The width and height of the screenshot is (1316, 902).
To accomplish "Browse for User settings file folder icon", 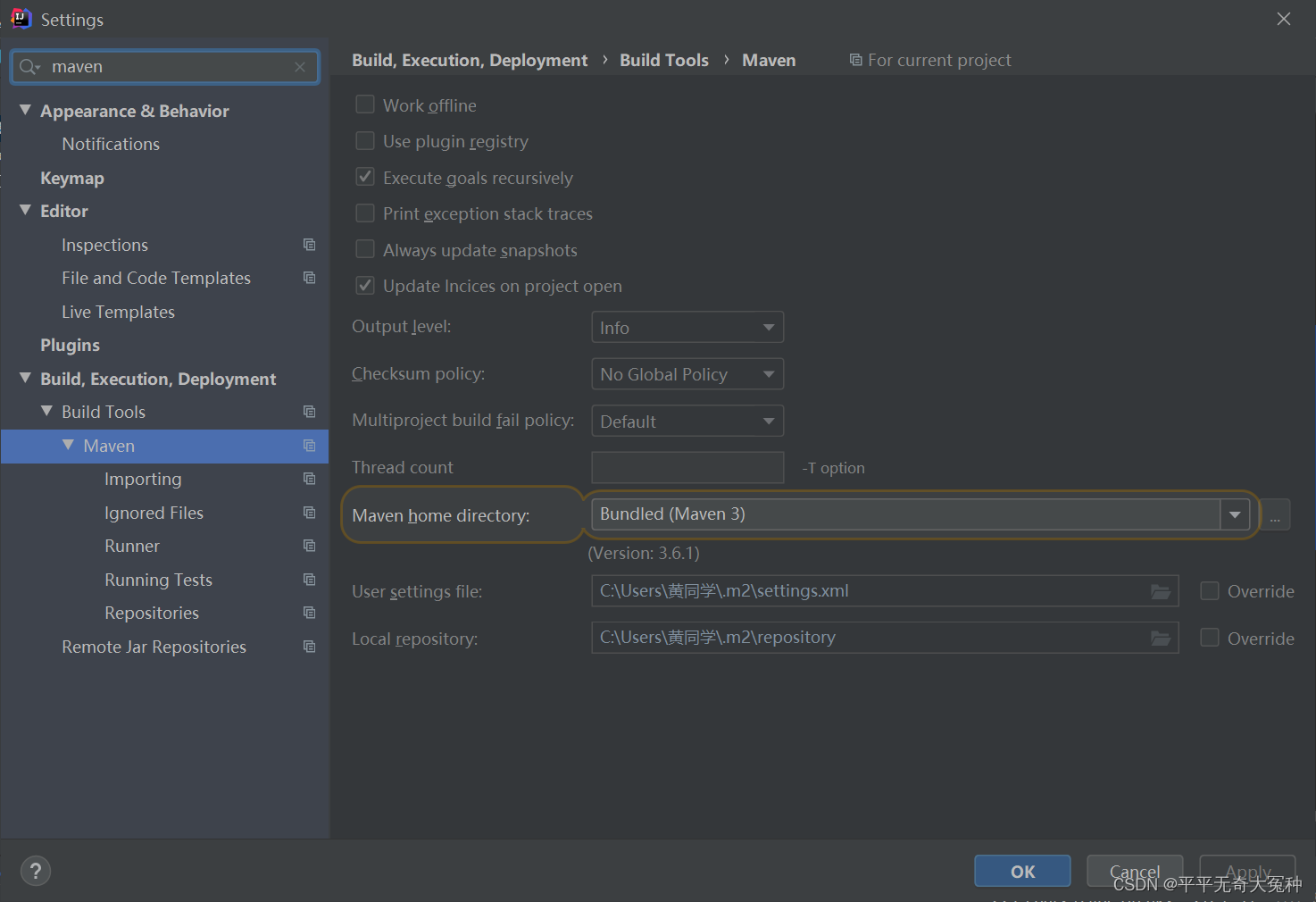I will pos(1160,591).
